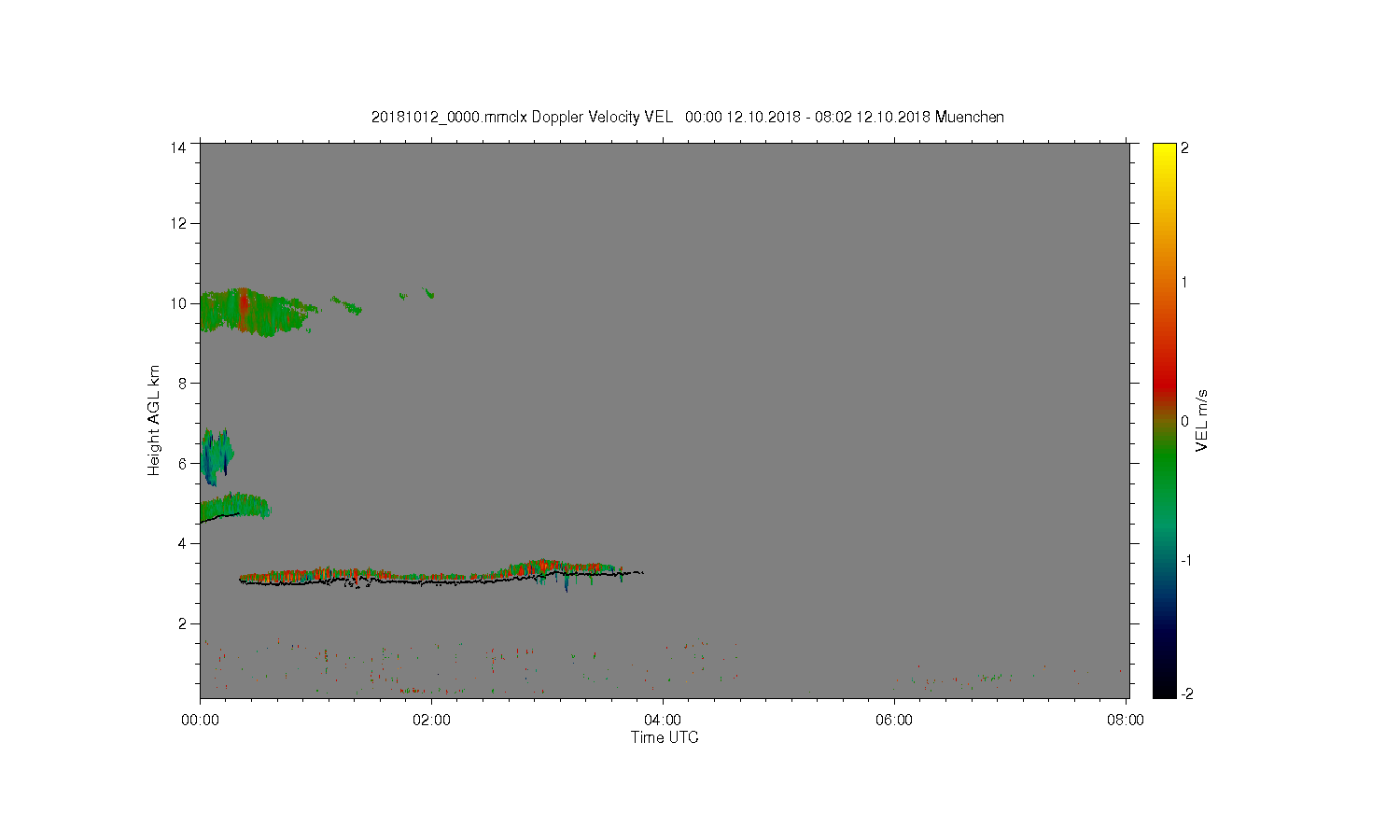Screen dimensions: 1400x840
Task: Click the 'Time UTC' axis label
Action: 665,737
